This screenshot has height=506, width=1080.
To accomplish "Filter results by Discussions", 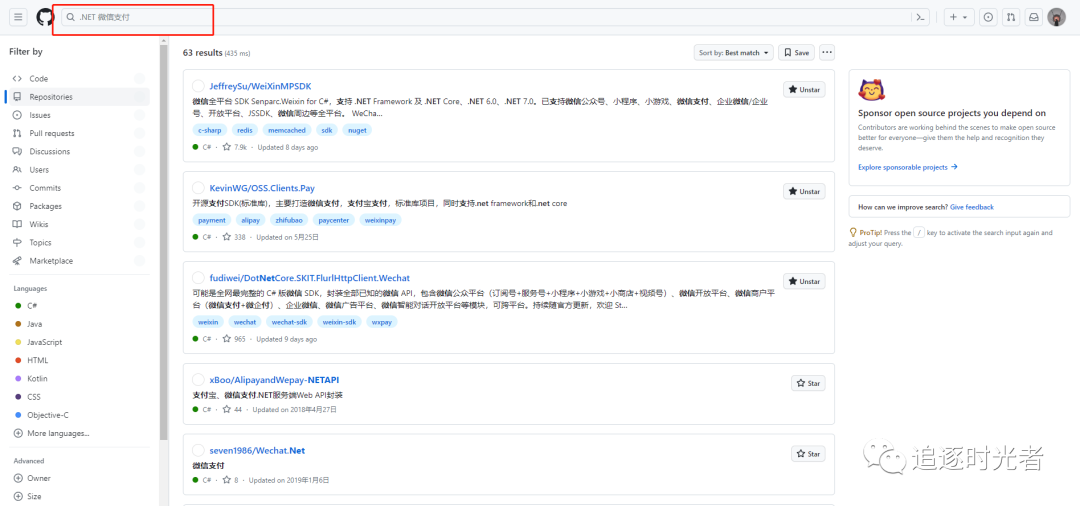I will point(77,151).
